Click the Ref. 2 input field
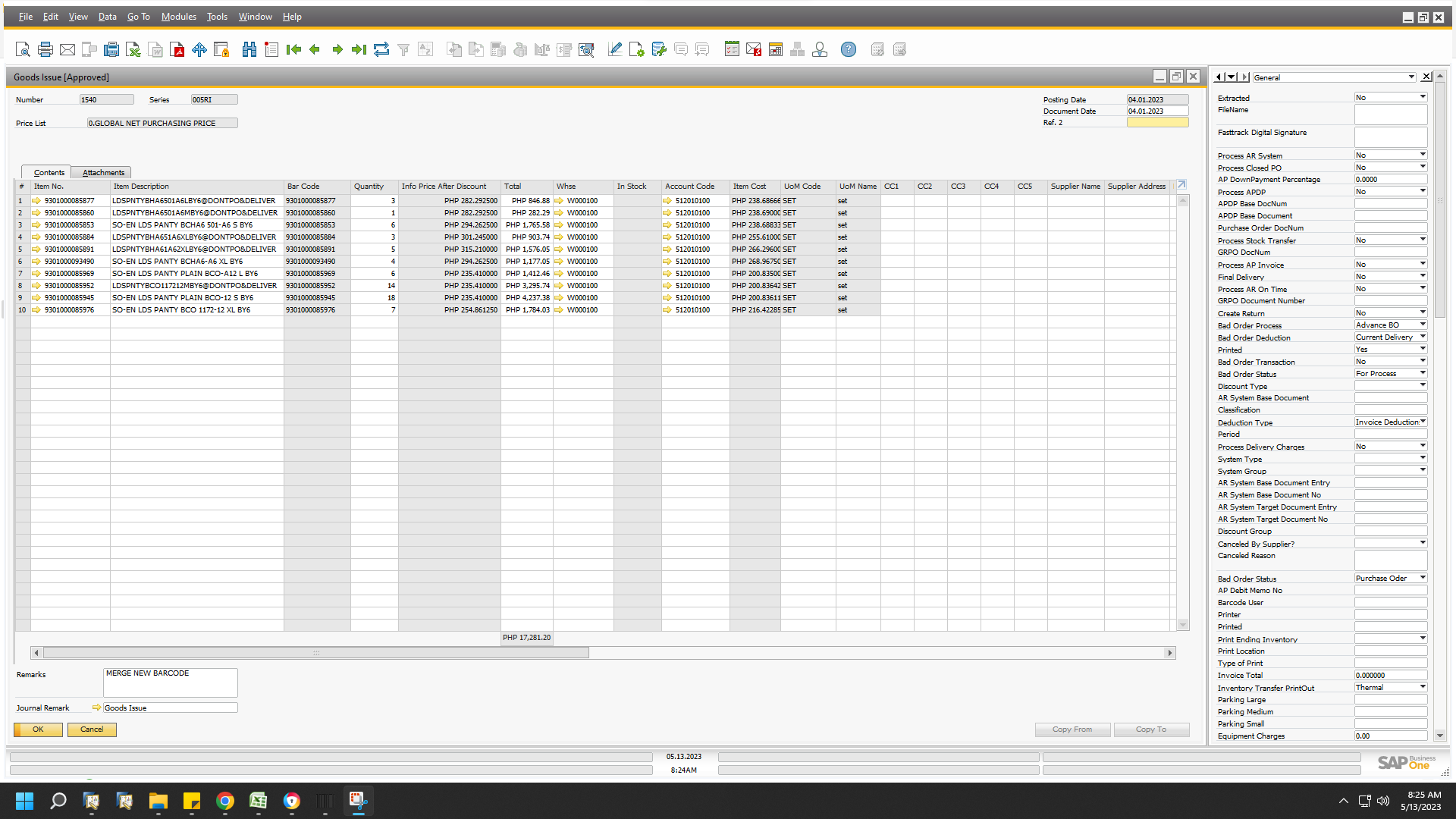Image resolution: width=1456 pixels, height=819 pixels. (x=1158, y=123)
